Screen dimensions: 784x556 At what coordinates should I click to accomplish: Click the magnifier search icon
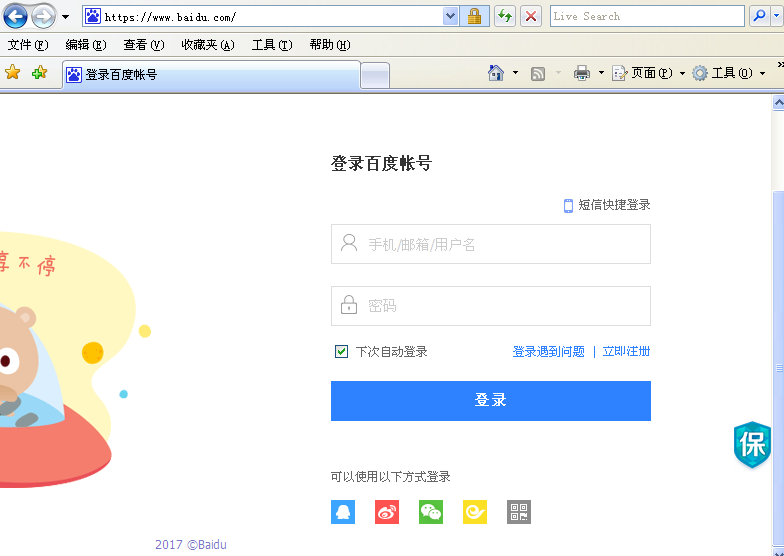click(x=760, y=16)
